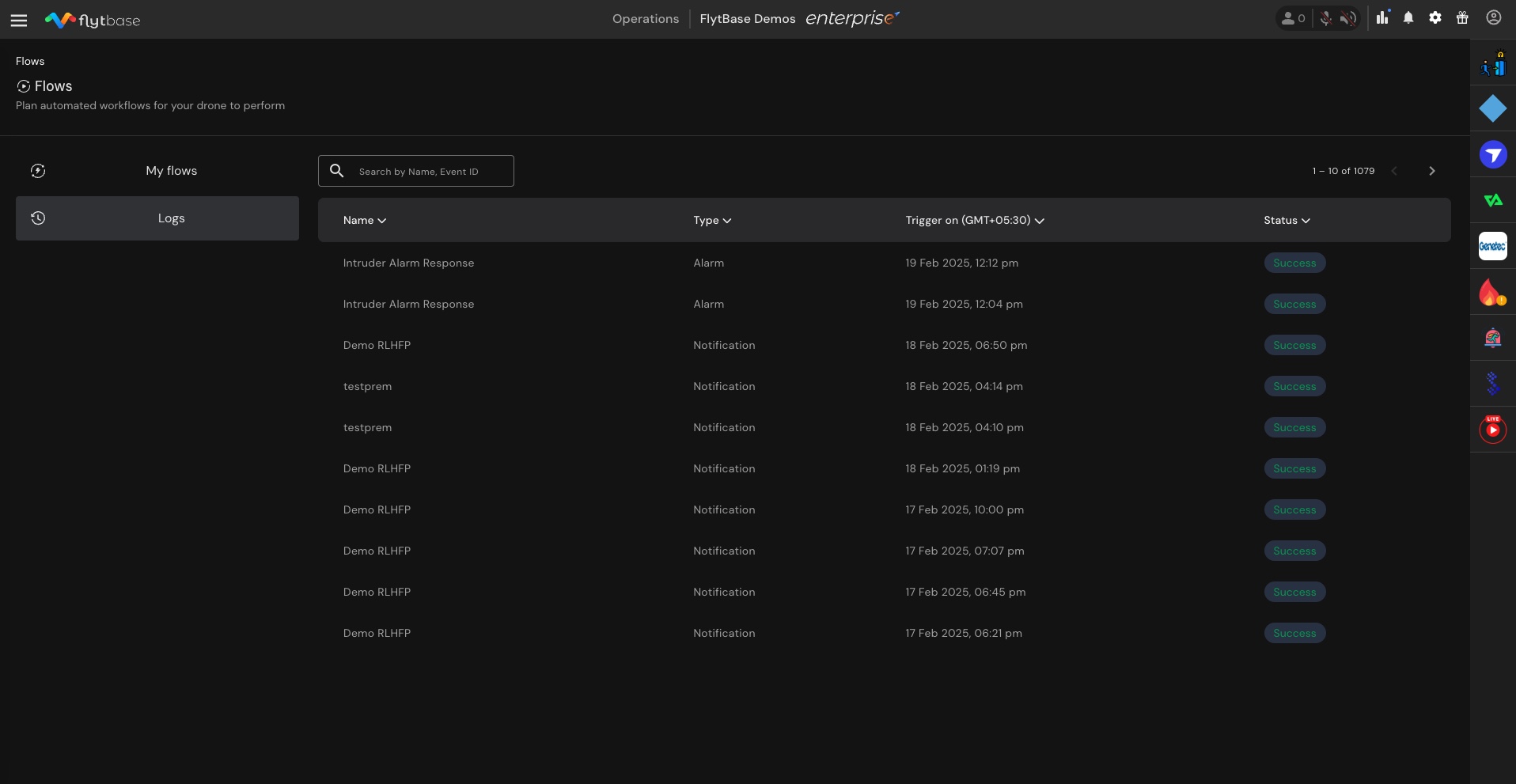The image size is (1516, 784).
Task: Open Trigger on date column dropdown
Action: [x=975, y=221]
